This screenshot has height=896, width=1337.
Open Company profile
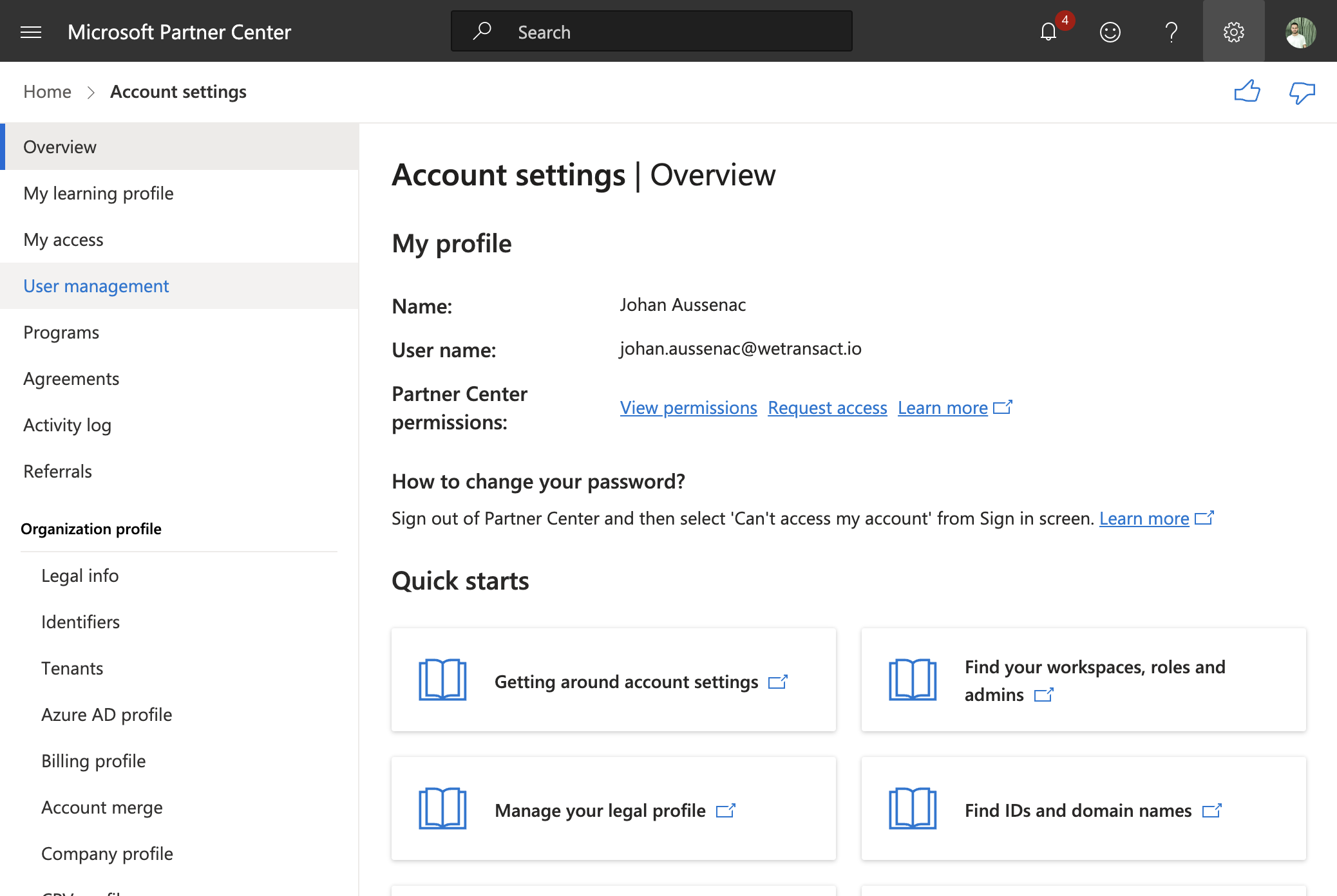pyautogui.click(x=179, y=854)
